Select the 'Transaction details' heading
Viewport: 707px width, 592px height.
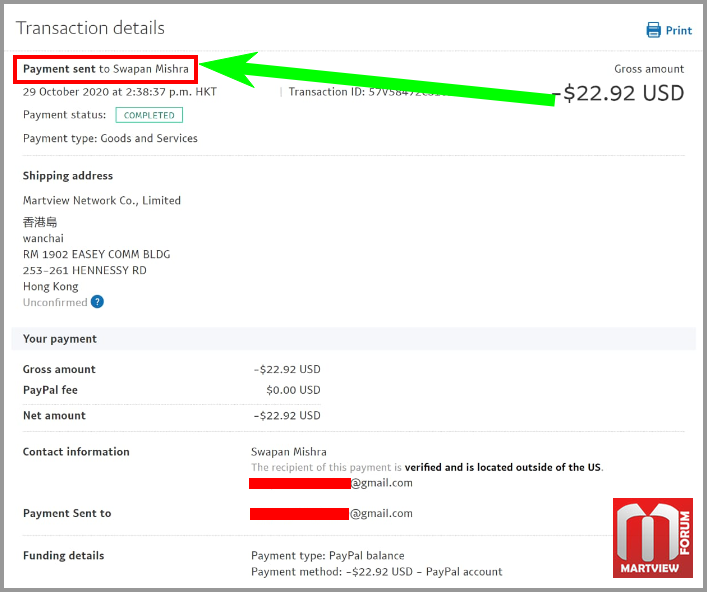click(x=90, y=28)
